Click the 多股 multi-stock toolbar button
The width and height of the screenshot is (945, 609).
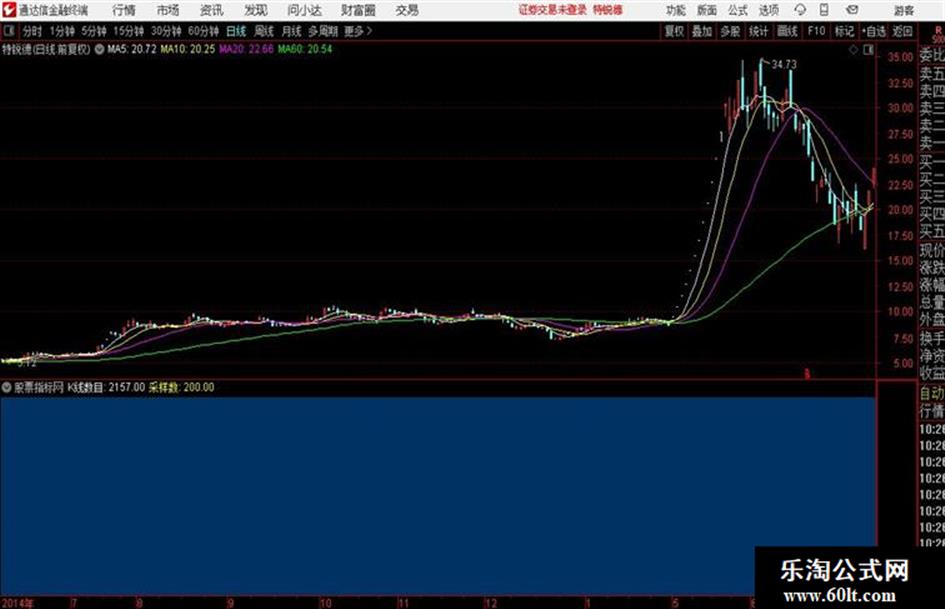click(x=730, y=31)
